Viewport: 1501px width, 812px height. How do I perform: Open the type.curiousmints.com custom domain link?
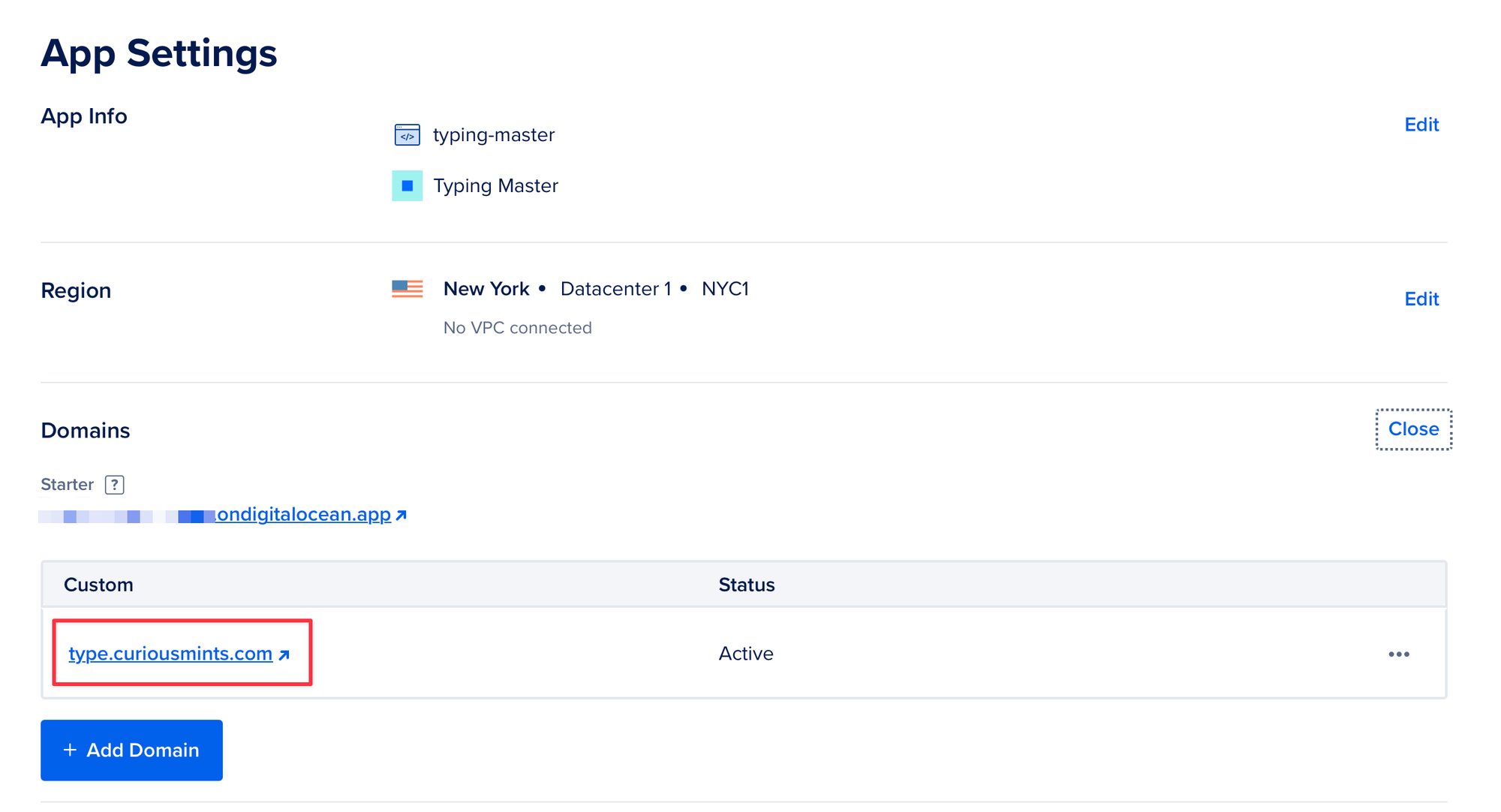pyautogui.click(x=170, y=654)
